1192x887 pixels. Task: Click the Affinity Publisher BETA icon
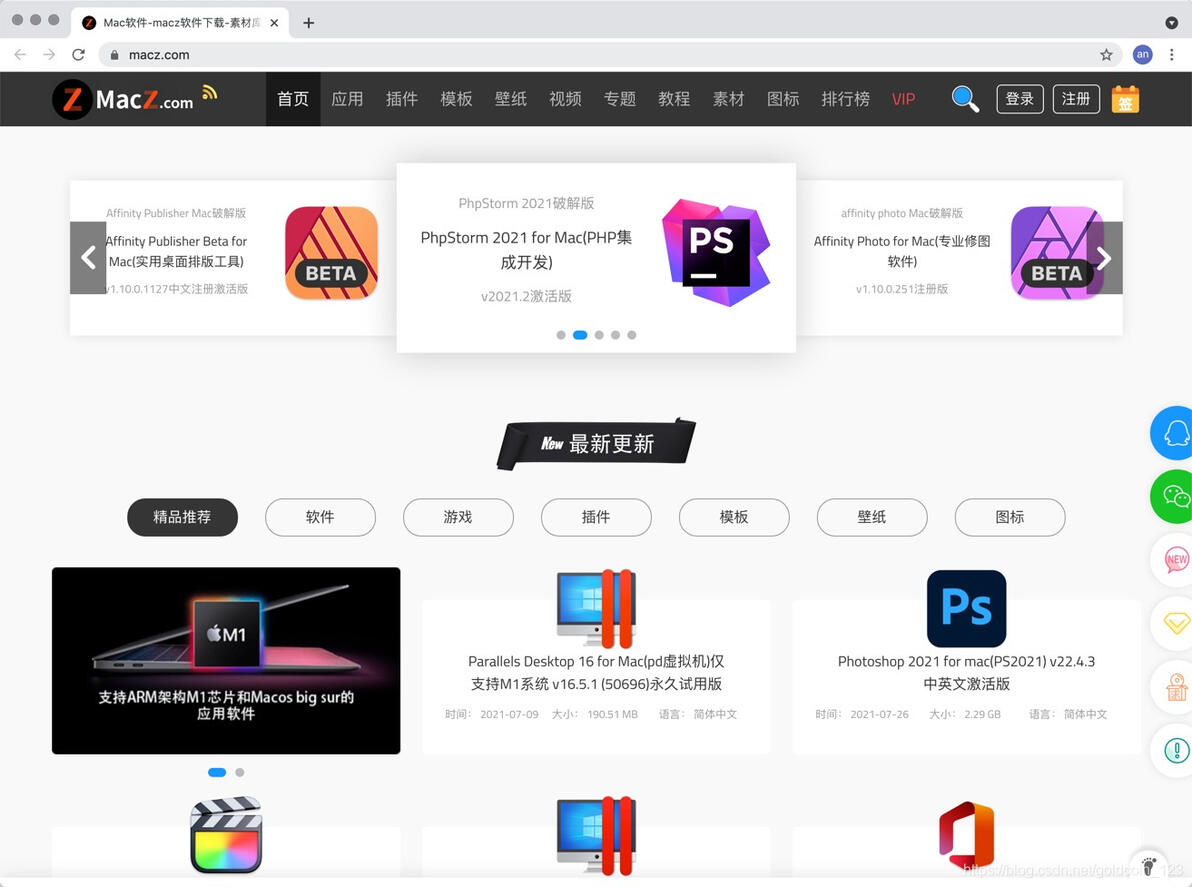click(x=331, y=252)
